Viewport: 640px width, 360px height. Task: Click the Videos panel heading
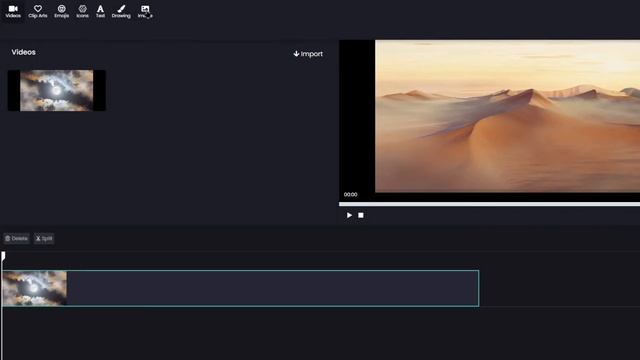pyautogui.click(x=24, y=52)
